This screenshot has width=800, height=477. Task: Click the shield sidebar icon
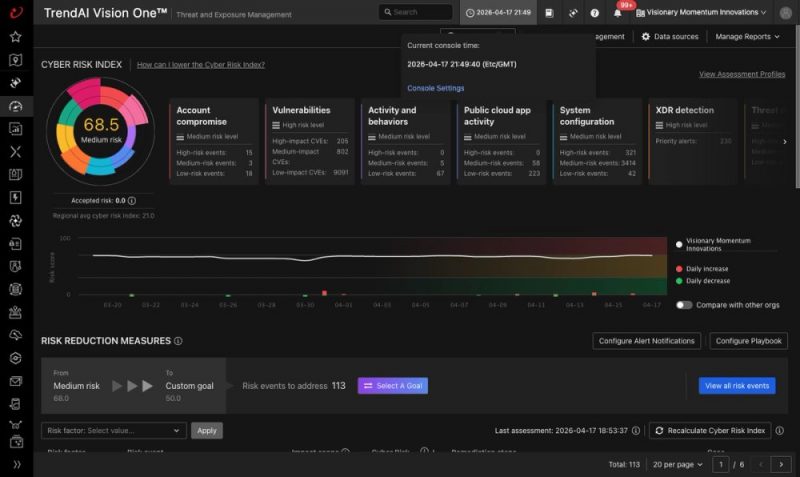(16, 266)
